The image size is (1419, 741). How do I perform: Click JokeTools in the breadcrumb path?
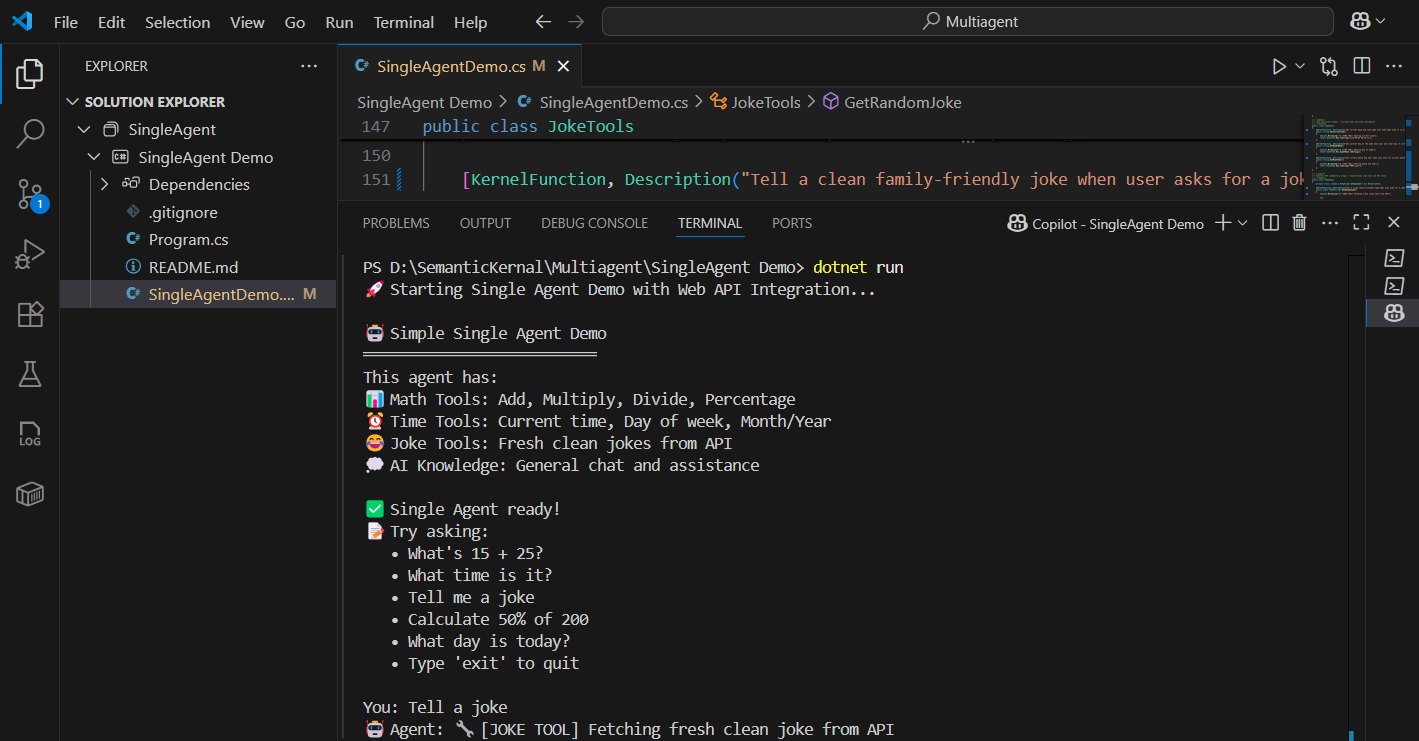click(766, 102)
